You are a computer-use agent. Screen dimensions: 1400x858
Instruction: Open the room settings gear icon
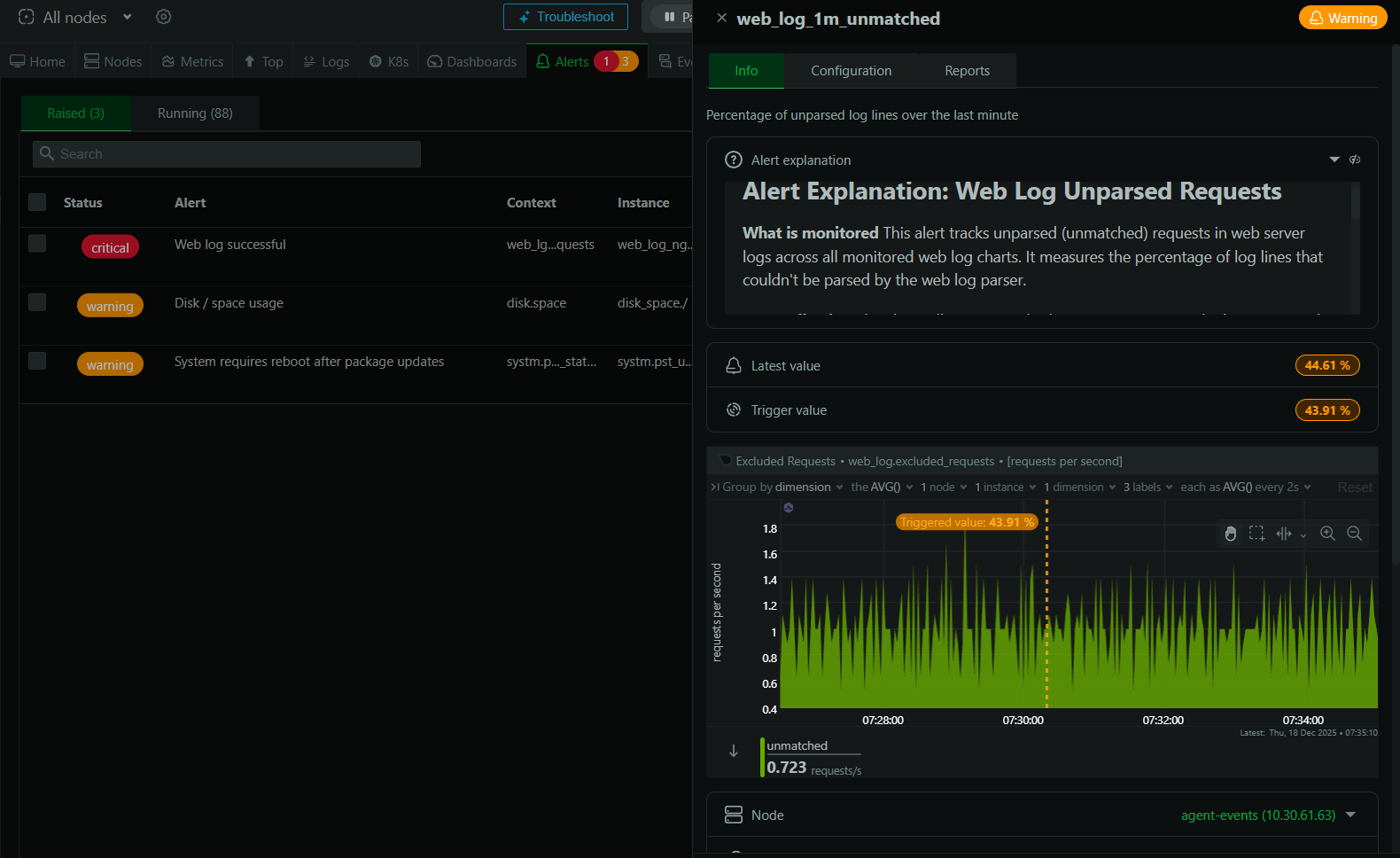tap(163, 17)
